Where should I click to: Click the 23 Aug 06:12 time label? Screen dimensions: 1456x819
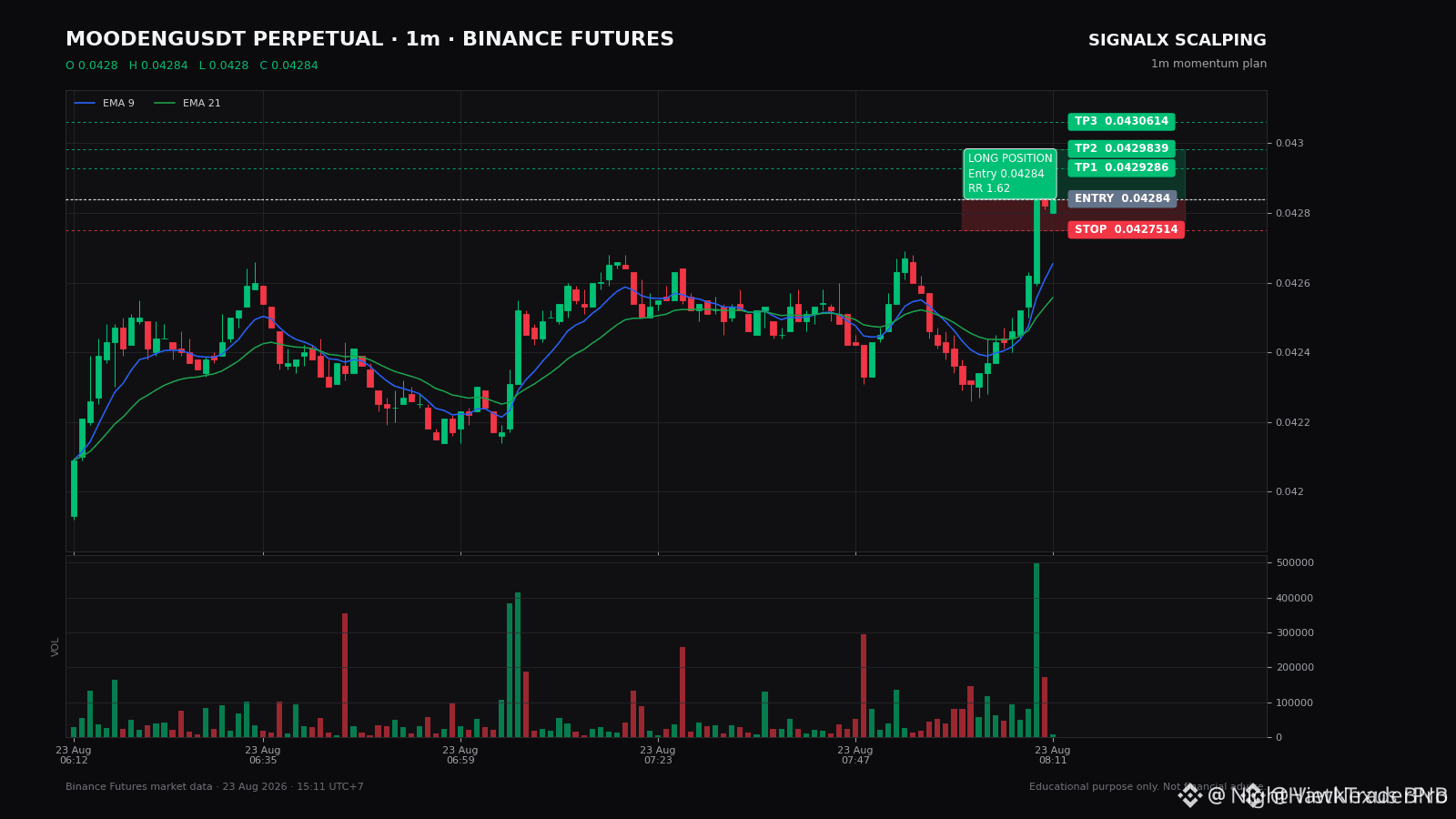click(74, 755)
